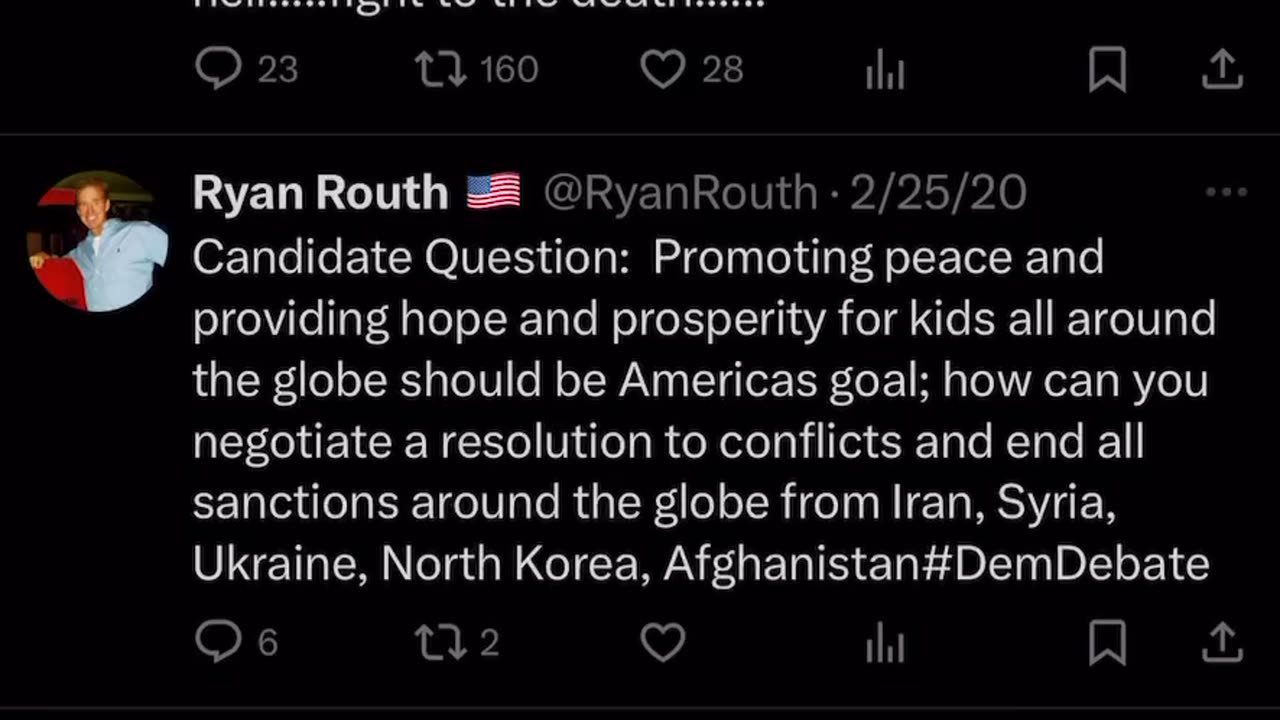Reply to the Candidate Question tweet
Screen dimensions: 1280x720
tap(218, 642)
